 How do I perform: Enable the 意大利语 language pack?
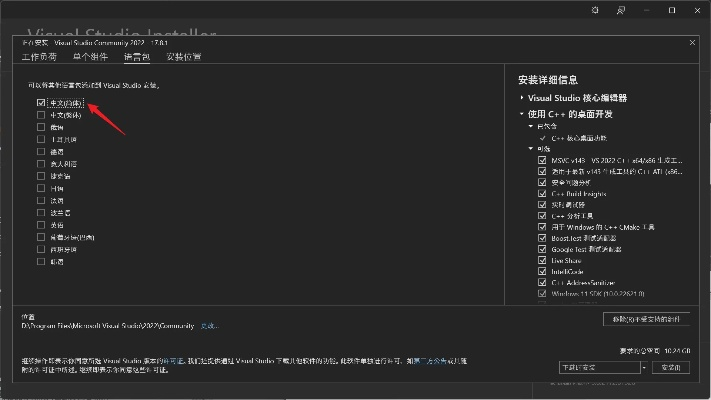41,164
